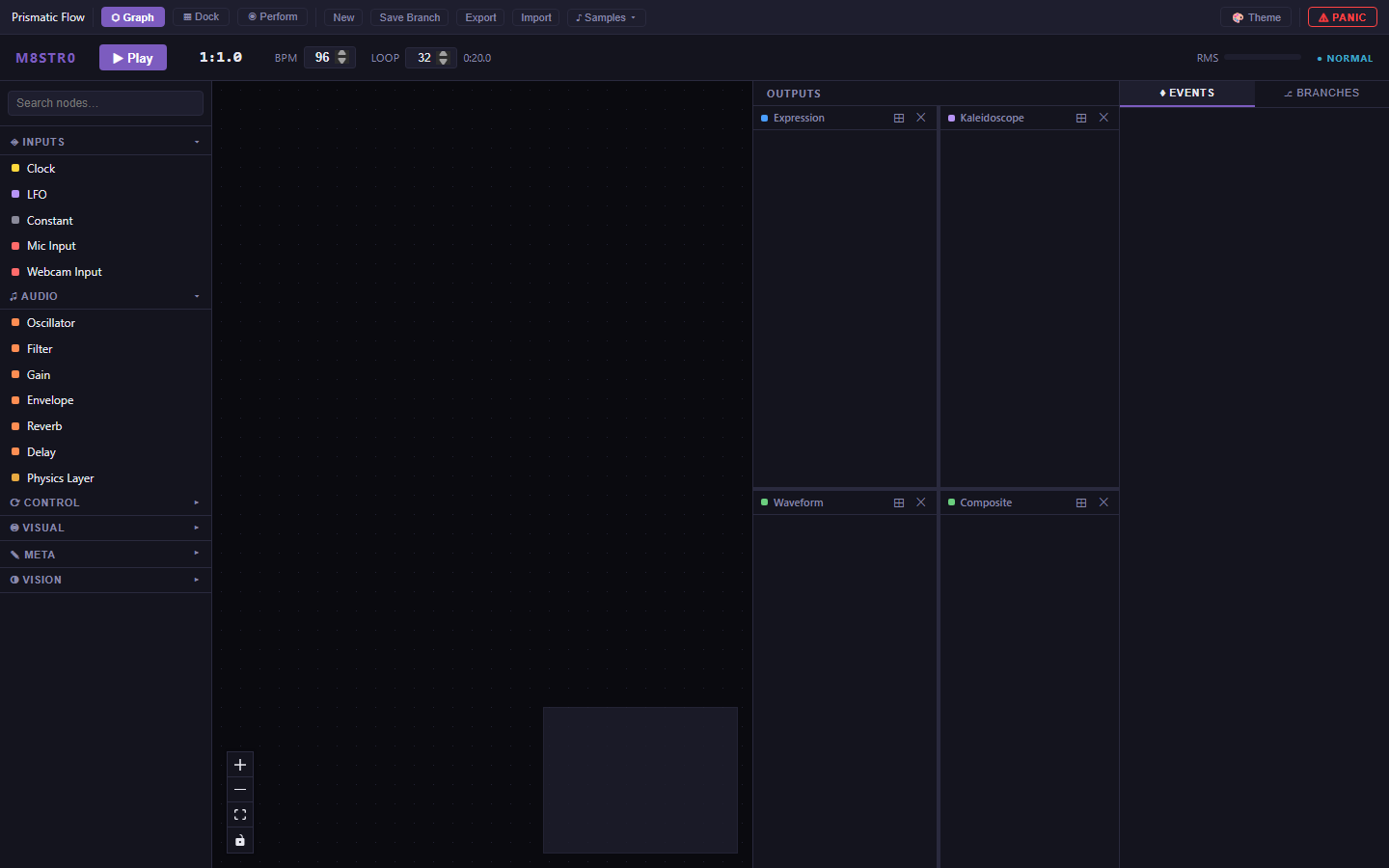This screenshot has width=1389, height=868.
Task: Click the BPM value field
Action: [330, 58]
